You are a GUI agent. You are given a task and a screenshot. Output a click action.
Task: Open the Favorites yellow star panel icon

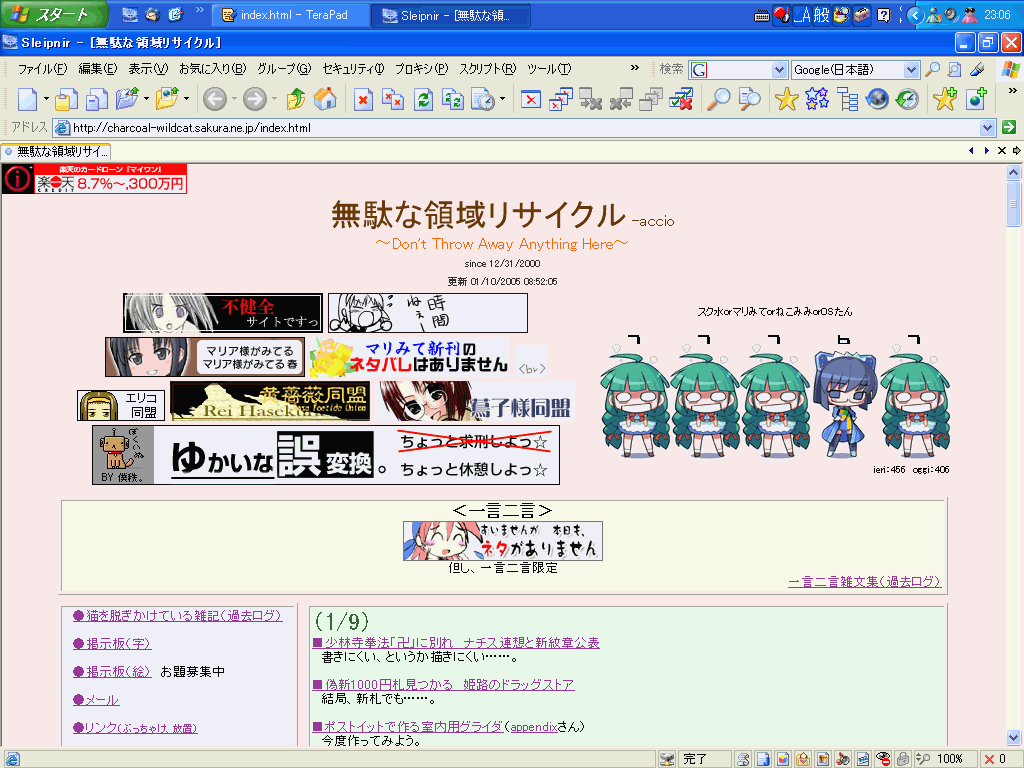pos(787,98)
